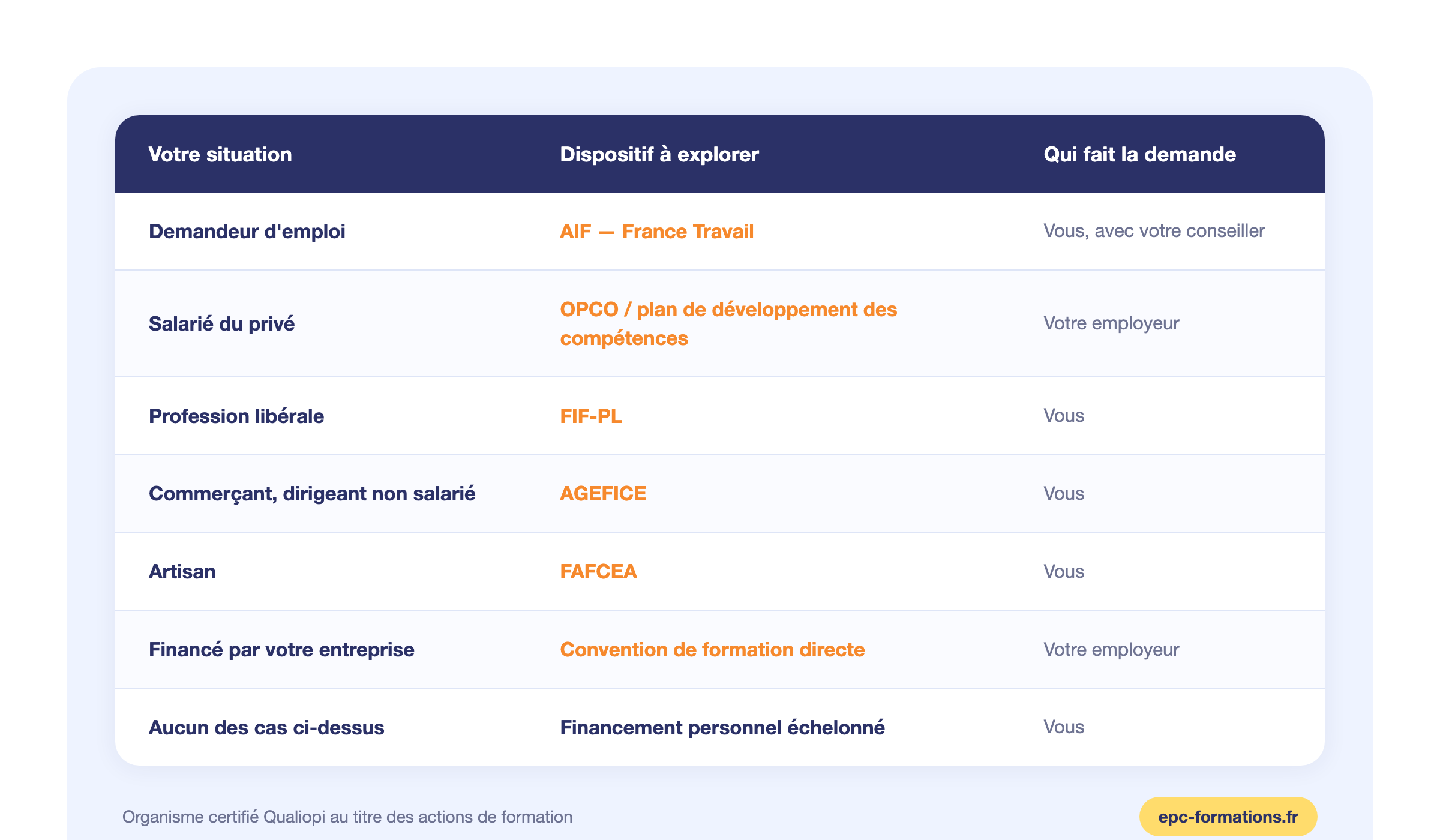Click the Dispositif à explorer column header

[659, 155]
